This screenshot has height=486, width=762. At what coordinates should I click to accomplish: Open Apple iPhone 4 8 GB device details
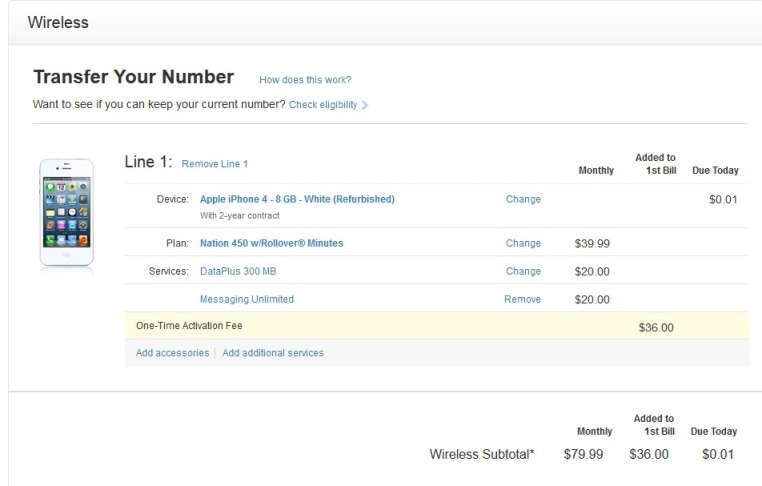point(297,199)
